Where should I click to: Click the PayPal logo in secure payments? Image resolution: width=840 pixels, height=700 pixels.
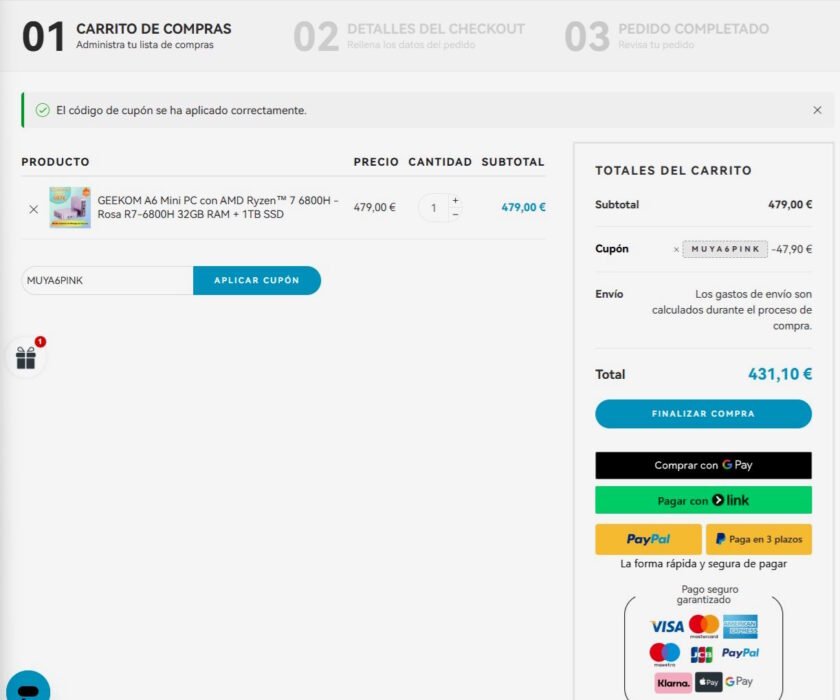tap(740, 653)
